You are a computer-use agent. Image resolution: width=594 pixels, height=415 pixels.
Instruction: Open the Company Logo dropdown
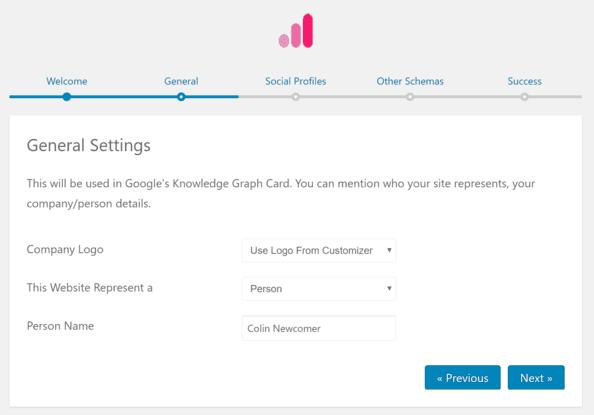(x=319, y=250)
